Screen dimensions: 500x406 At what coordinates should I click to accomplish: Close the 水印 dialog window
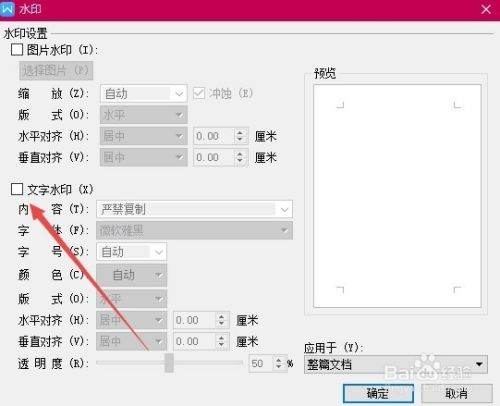486,9
